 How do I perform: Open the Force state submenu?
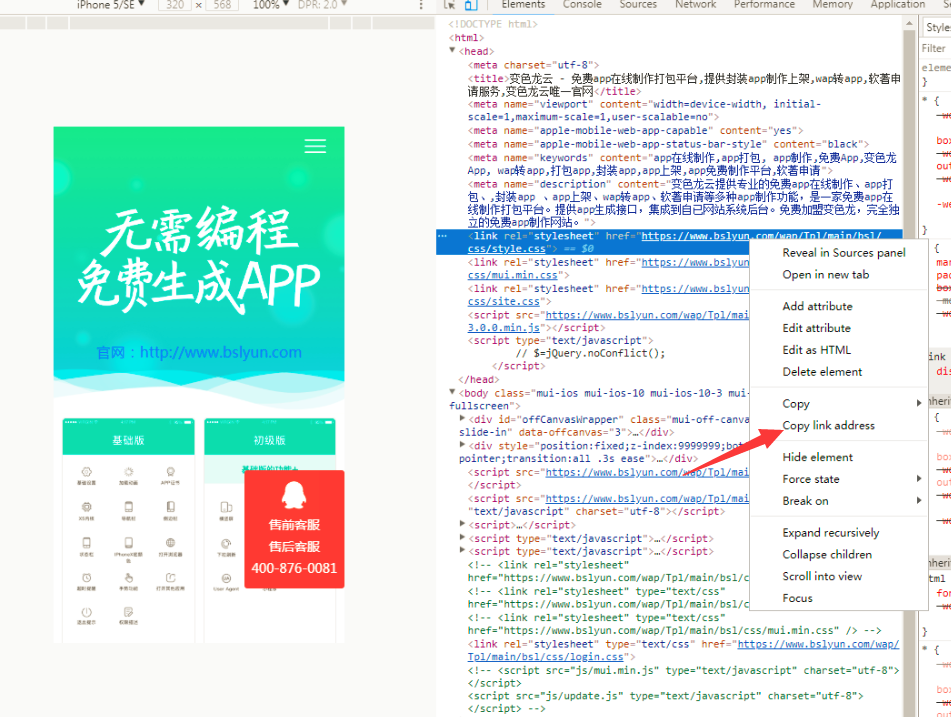click(x=839, y=479)
